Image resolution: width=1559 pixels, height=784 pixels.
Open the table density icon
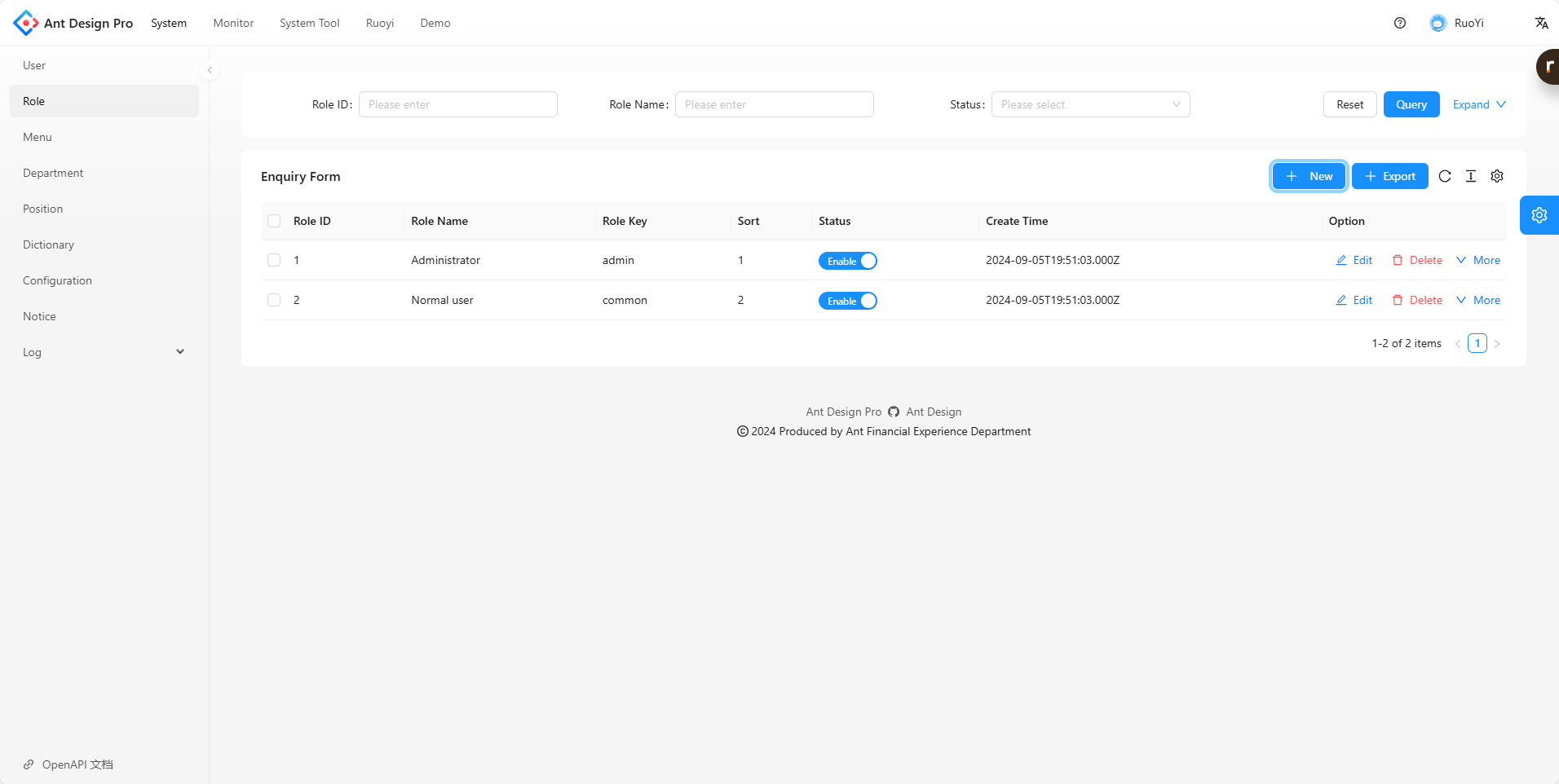(1471, 176)
